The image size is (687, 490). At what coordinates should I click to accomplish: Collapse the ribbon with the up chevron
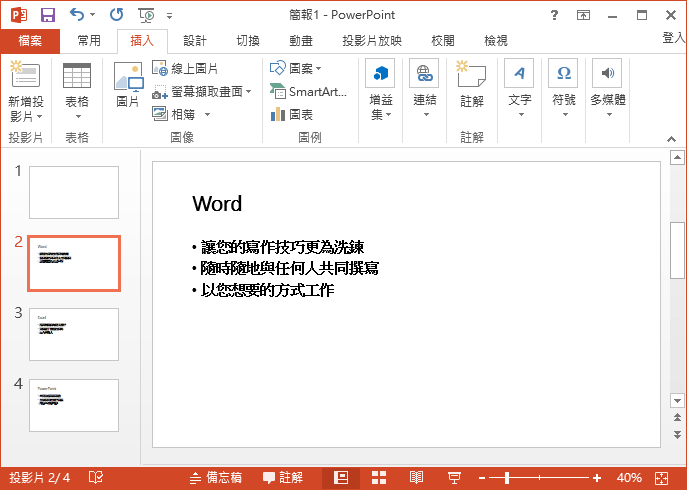[x=671, y=139]
